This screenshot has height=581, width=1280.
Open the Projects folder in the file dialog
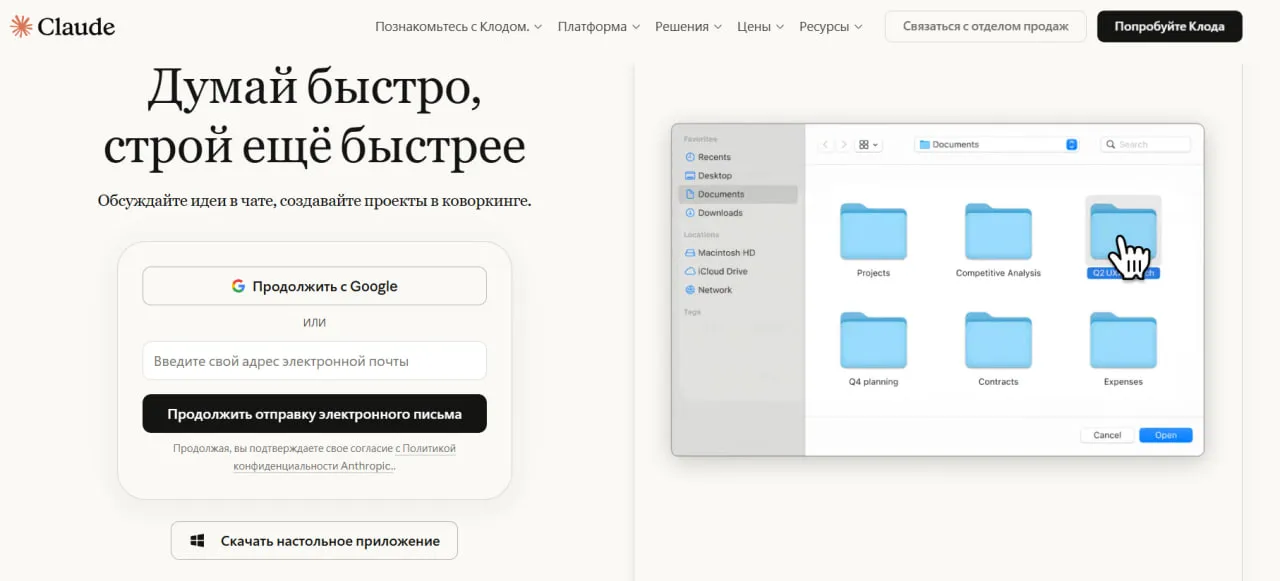[873, 240]
